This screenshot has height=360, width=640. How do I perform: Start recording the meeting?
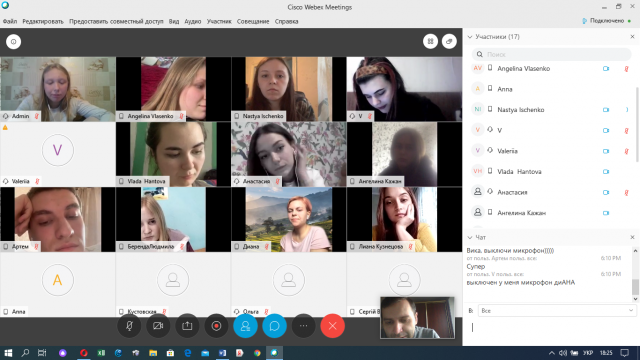point(216,326)
